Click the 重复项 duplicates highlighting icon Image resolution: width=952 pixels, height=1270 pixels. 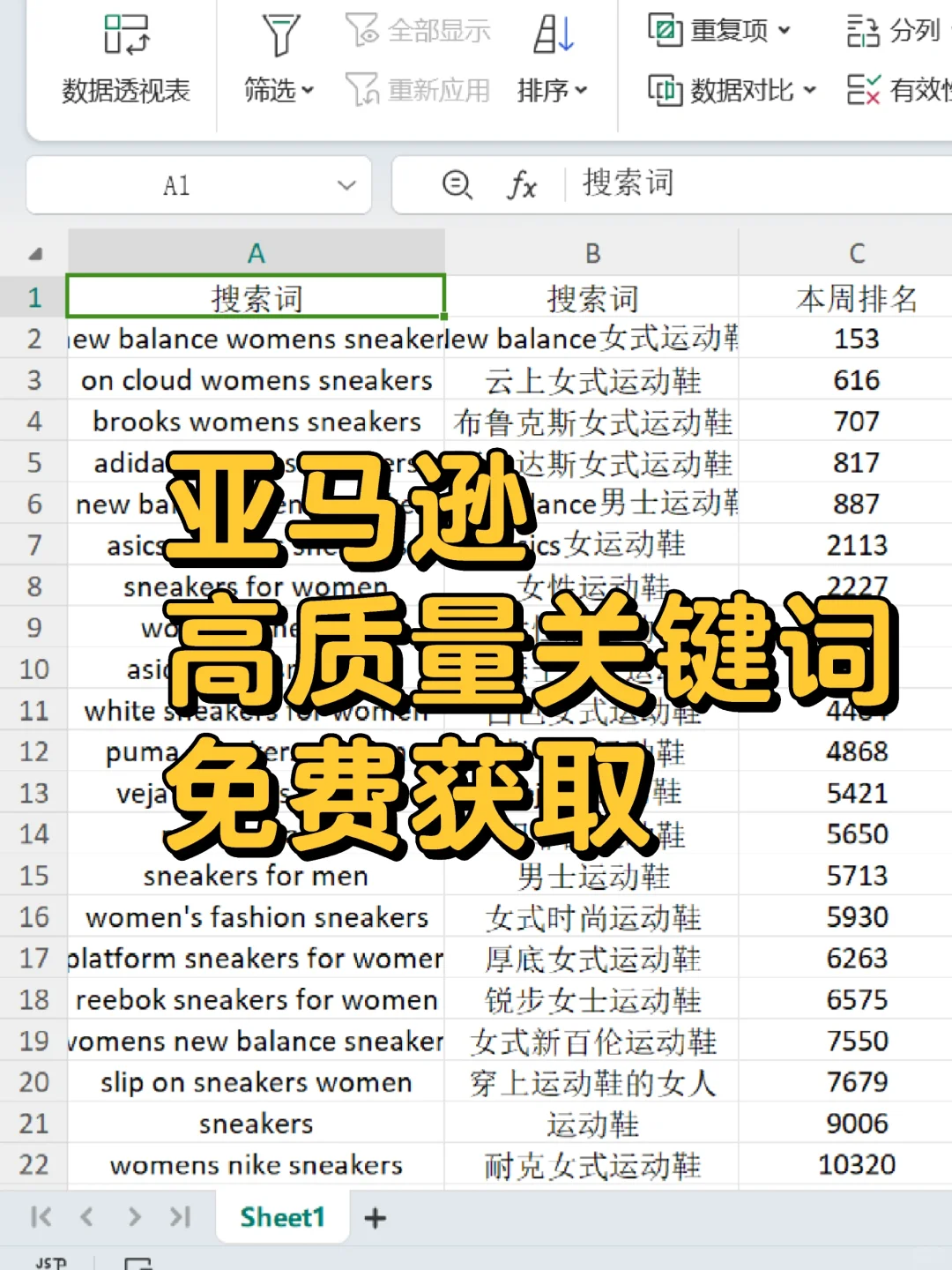[665, 29]
